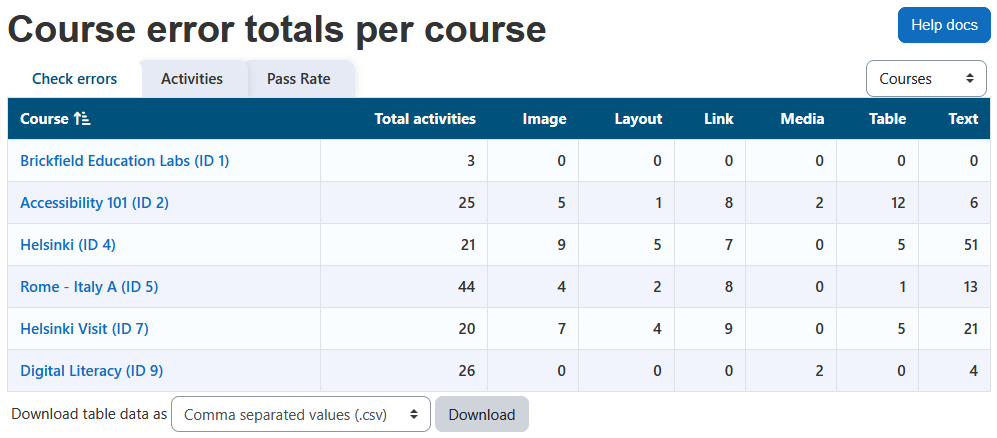Click the sort ascending icon beside Course
The height and width of the screenshot is (438, 997).
click(82, 119)
